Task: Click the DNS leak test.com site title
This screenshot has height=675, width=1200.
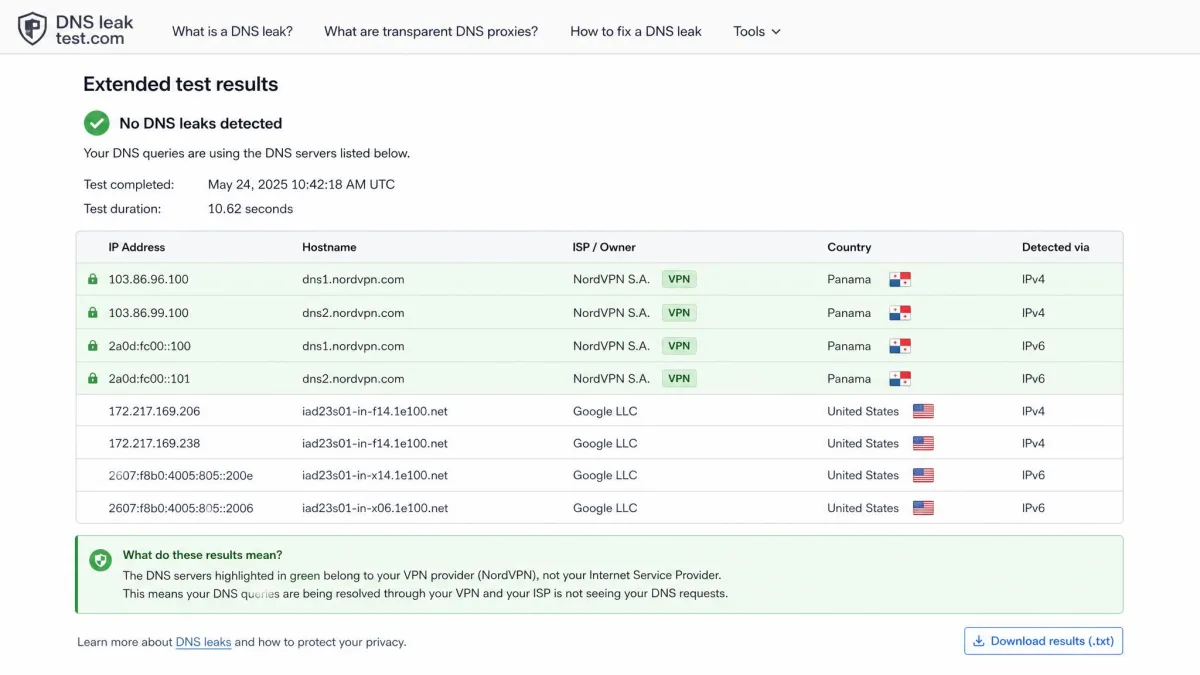Action: (95, 30)
